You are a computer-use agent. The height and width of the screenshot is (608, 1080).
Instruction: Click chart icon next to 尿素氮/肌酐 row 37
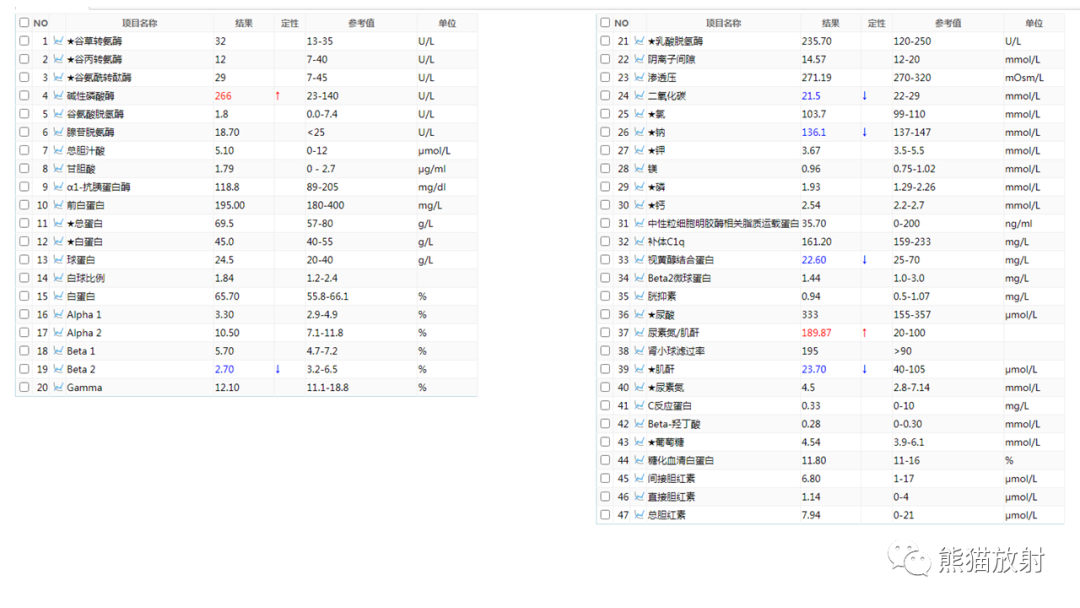pyautogui.click(x=639, y=333)
